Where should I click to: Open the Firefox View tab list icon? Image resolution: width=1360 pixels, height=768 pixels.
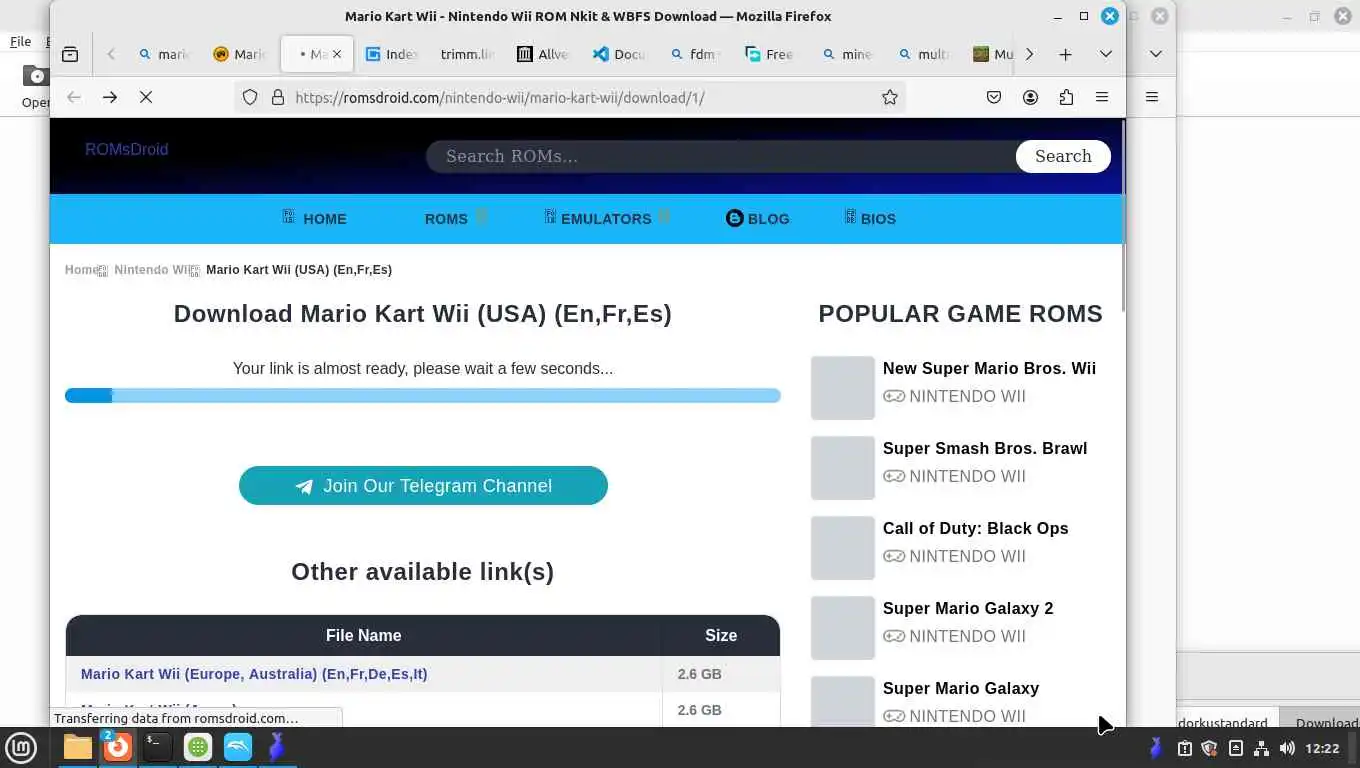coord(70,54)
